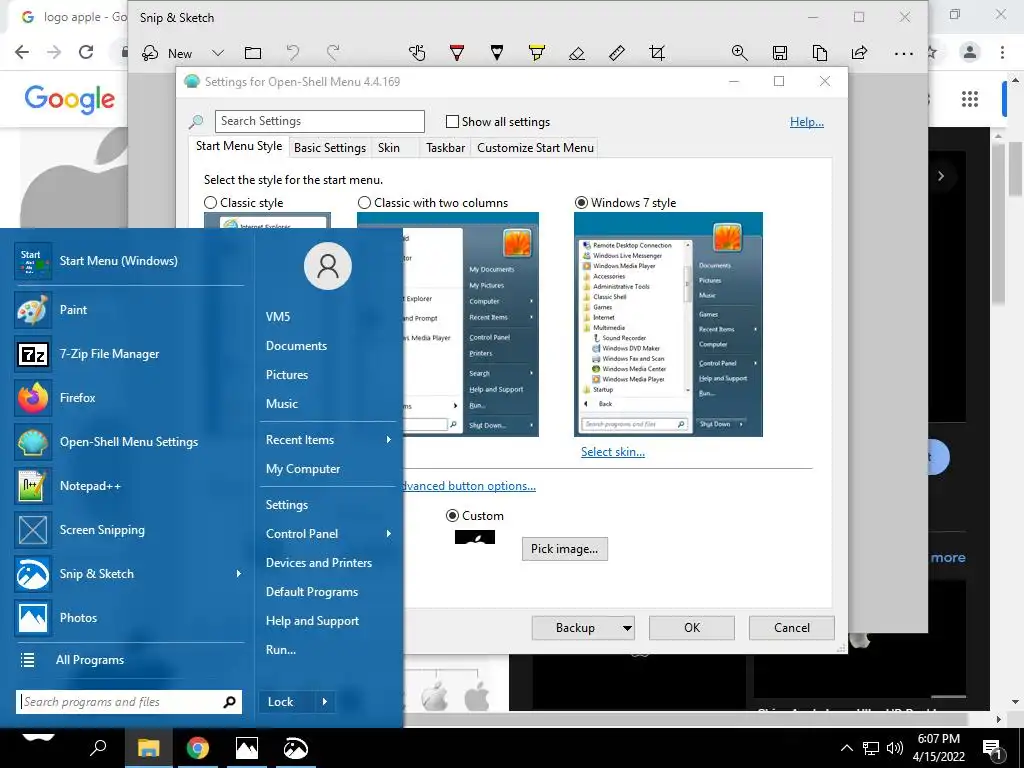Switch to Chrome on the taskbar

point(198,748)
